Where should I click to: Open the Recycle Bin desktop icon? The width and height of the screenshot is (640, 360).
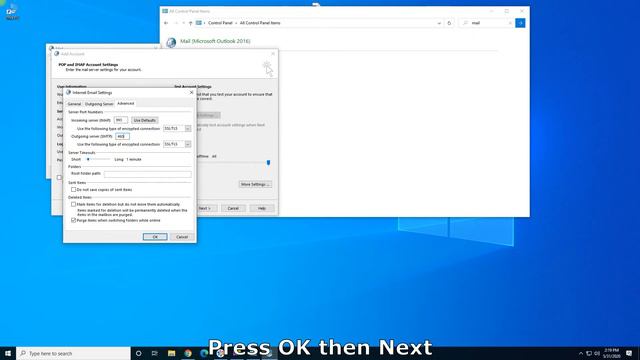click(x=12, y=11)
